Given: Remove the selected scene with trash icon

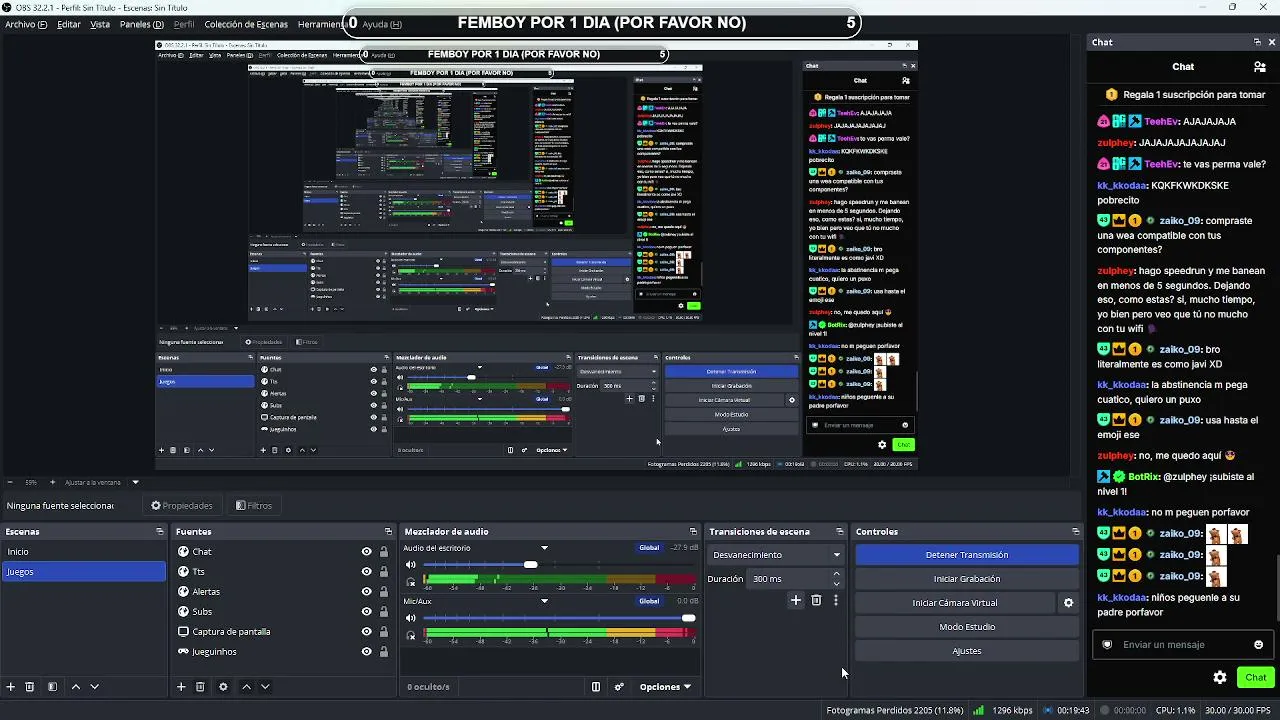Looking at the screenshot, I should pyautogui.click(x=30, y=687).
